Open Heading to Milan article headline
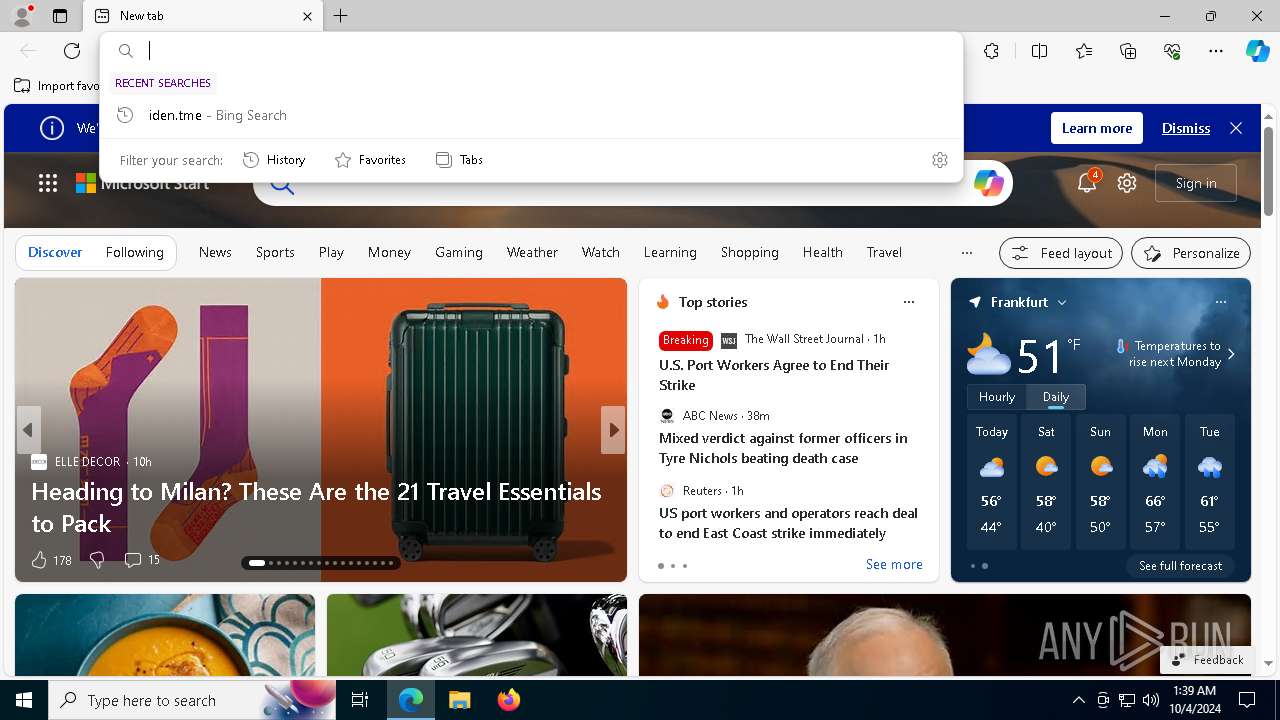 coord(316,507)
